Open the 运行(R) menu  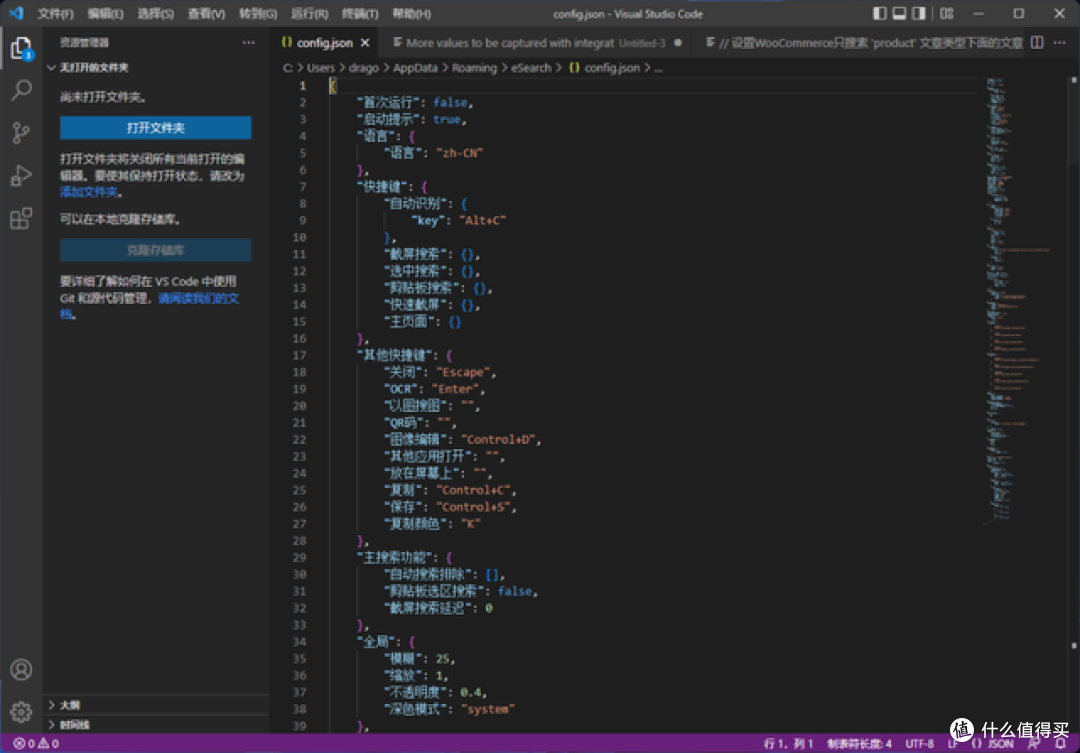[x=309, y=14]
